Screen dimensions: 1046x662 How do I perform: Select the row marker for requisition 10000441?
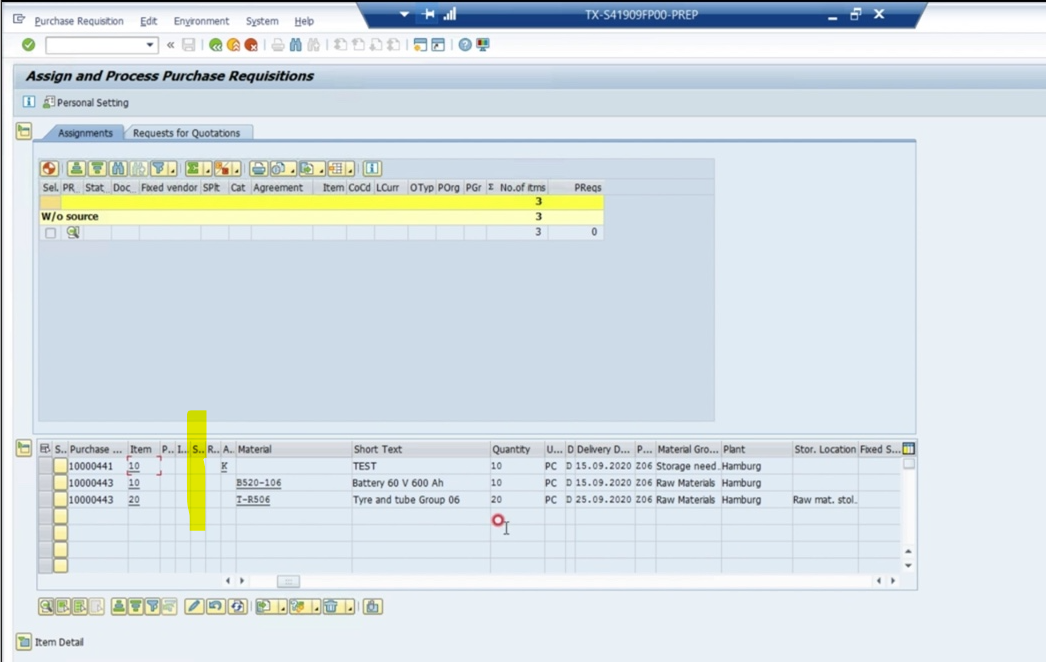[x=45, y=466]
